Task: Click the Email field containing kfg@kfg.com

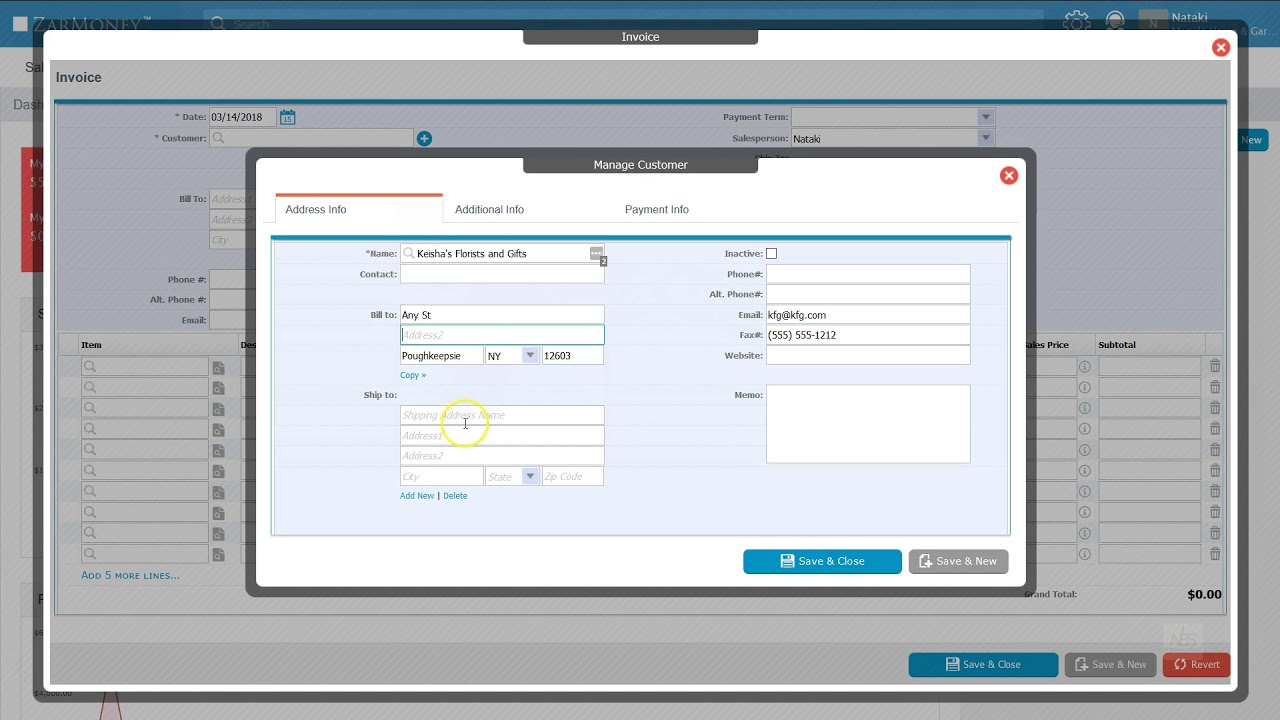Action: click(868, 315)
